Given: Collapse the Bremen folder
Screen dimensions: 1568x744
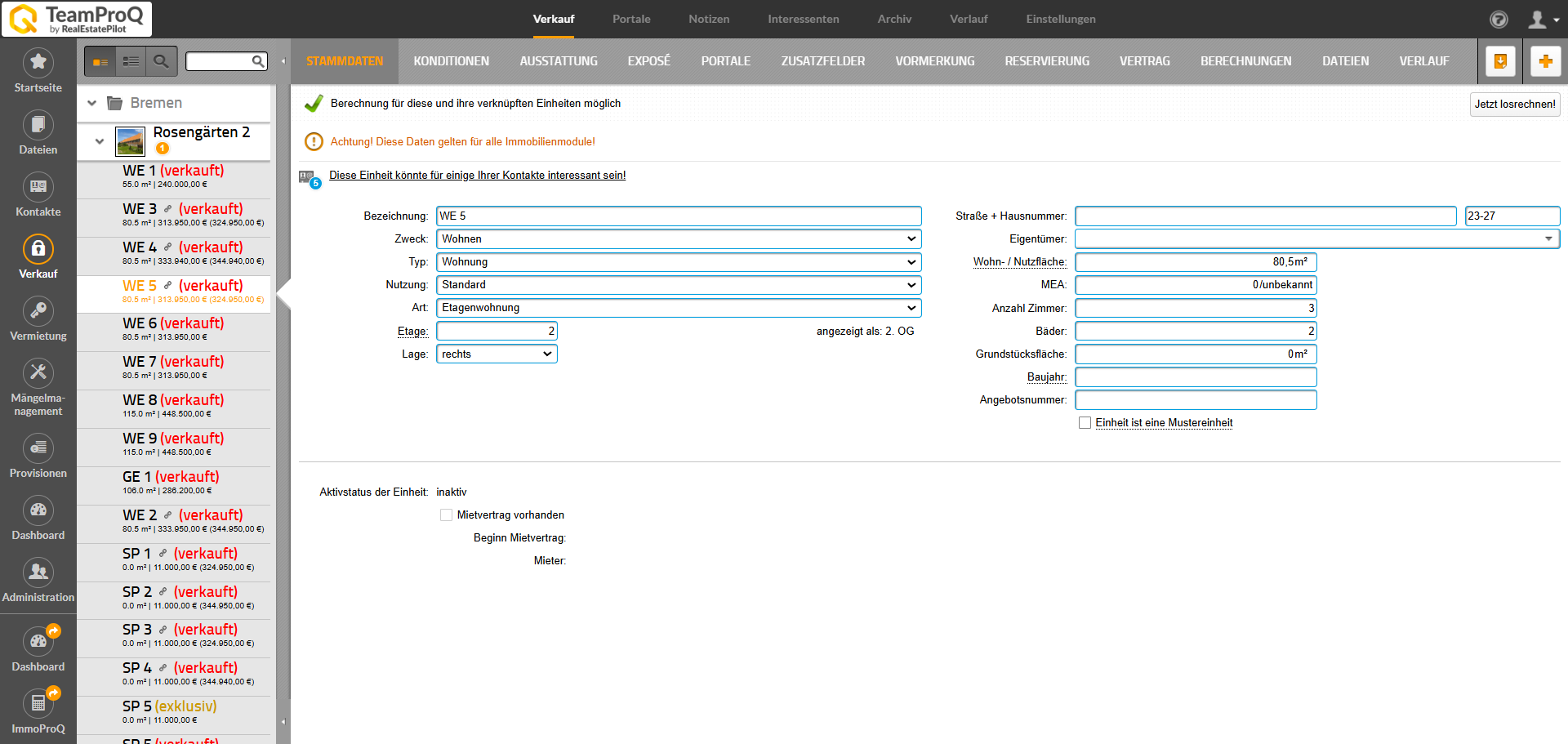Looking at the screenshot, I should pos(92,103).
